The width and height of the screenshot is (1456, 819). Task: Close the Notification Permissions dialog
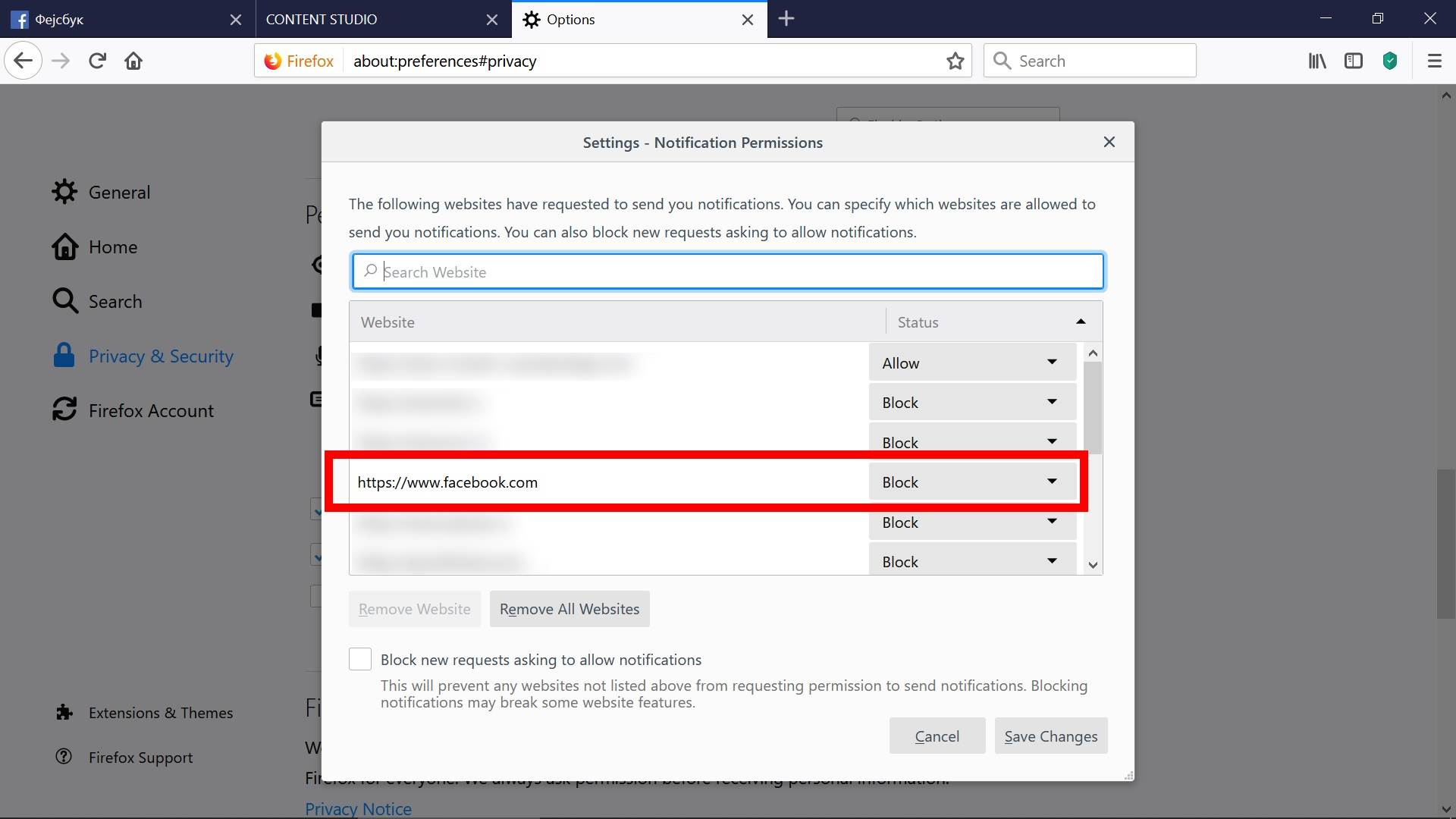pyautogui.click(x=1109, y=142)
